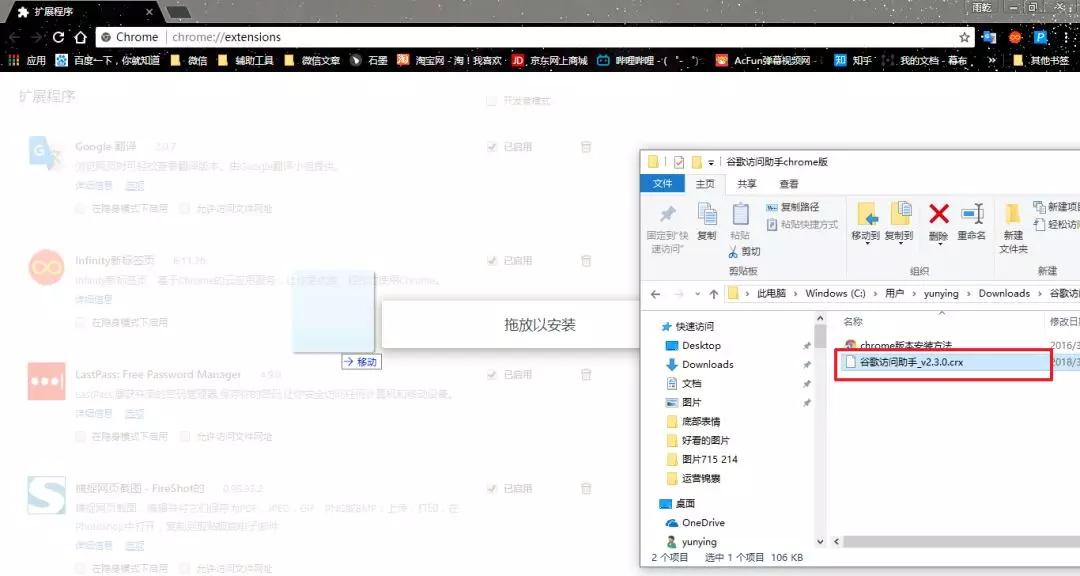This screenshot has height=576, width=1080.
Task: Toggle Infinity 在隐身模式下启用 checkbox
Action: tap(80, 322)
